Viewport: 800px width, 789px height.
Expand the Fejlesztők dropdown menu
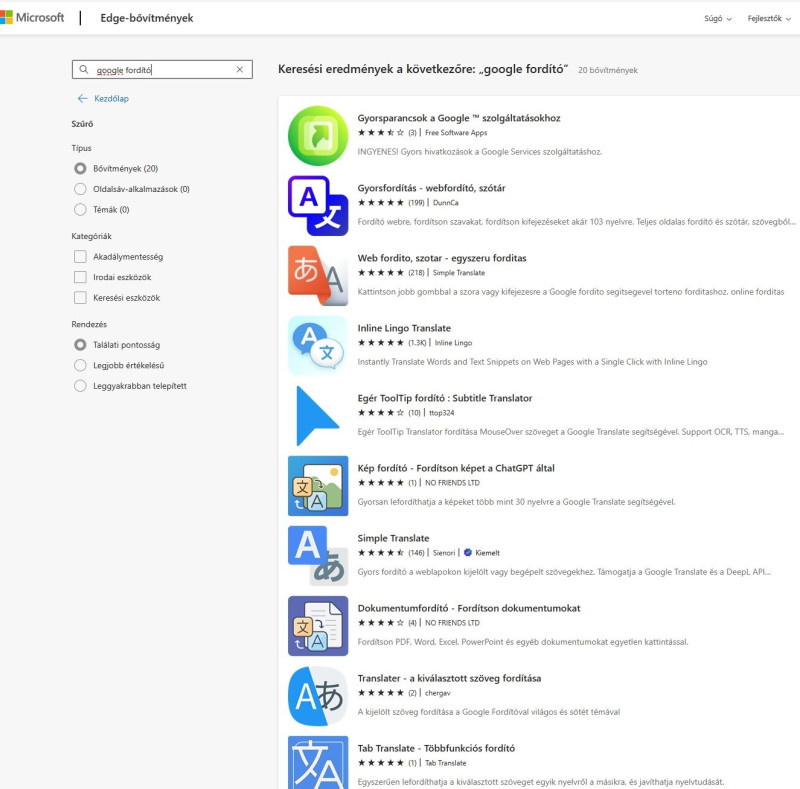point(769,18)
